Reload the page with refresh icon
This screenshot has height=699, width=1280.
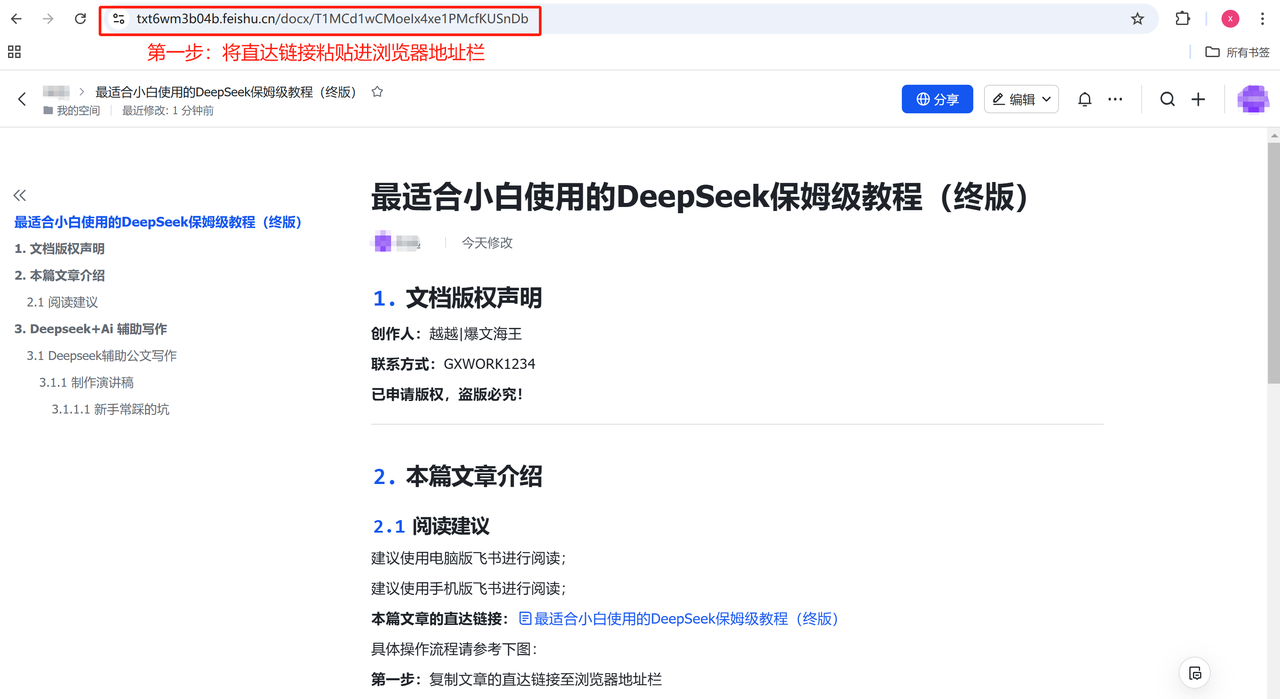80,19
